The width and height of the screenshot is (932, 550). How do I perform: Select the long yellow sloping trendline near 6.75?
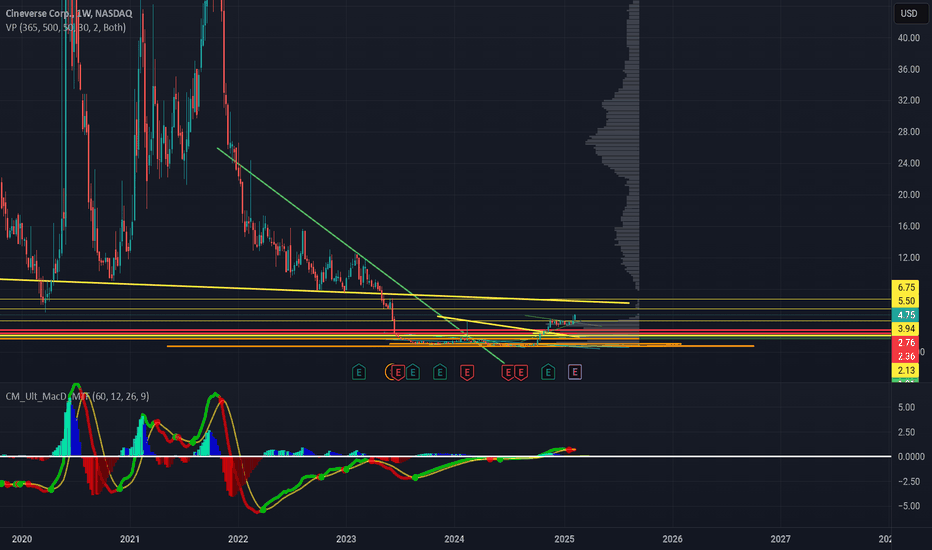pyautogui.click(x=314, y=291)
